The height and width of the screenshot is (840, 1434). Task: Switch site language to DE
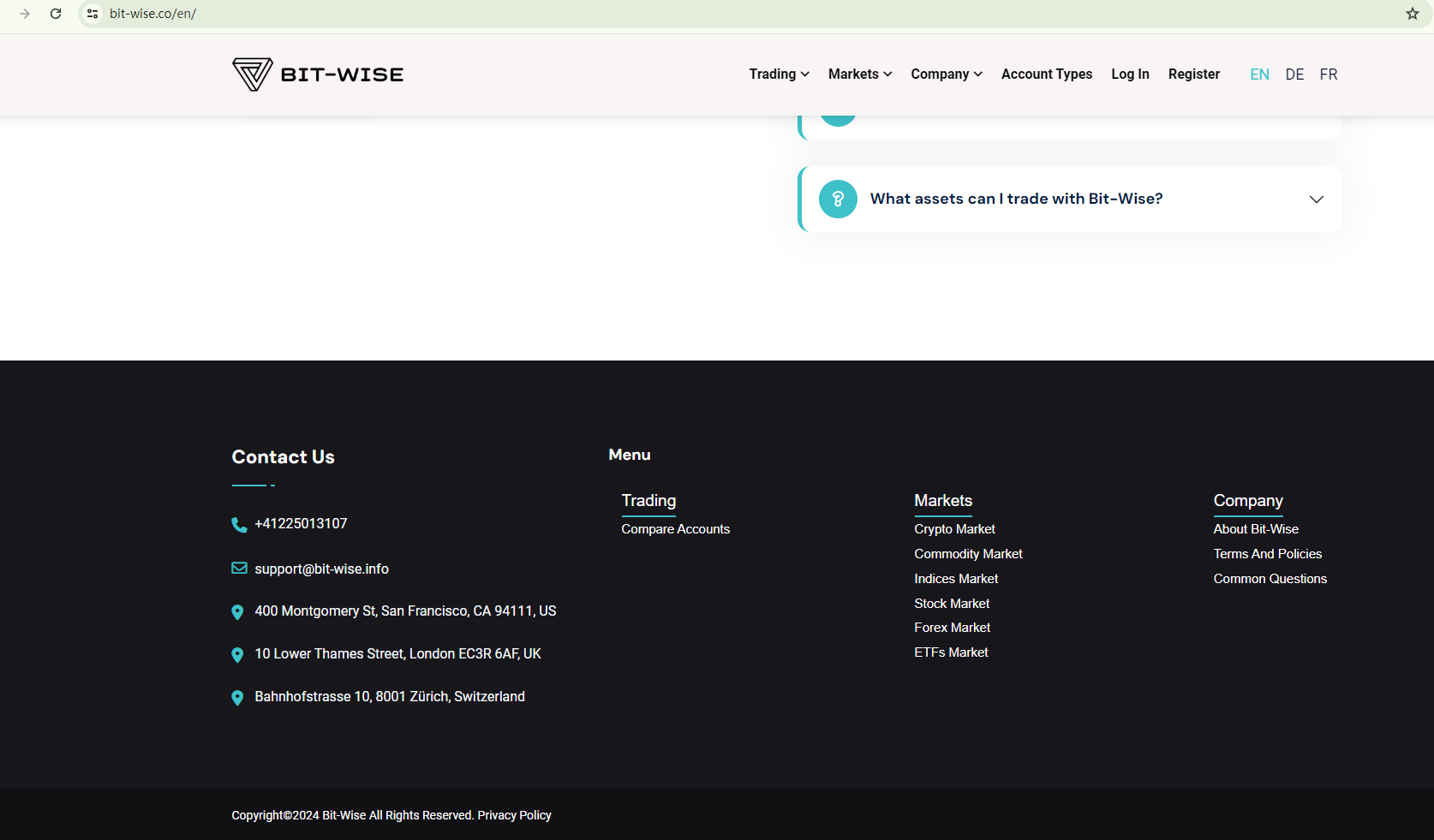point(1294,74)
